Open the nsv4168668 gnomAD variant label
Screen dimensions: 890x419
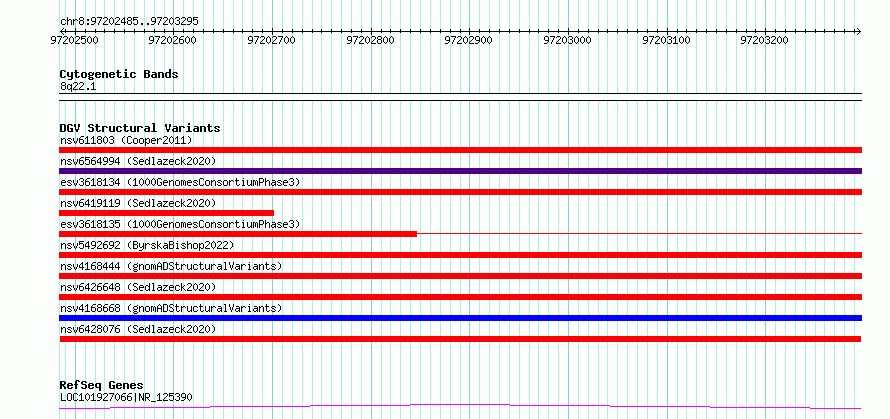coord(171,308)
